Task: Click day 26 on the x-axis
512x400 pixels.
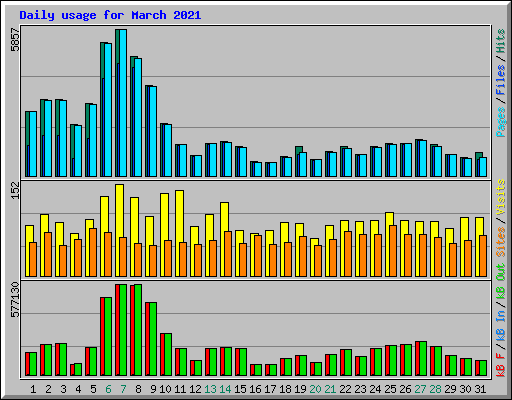Action: pyautogui.click(x=405, y=389)
